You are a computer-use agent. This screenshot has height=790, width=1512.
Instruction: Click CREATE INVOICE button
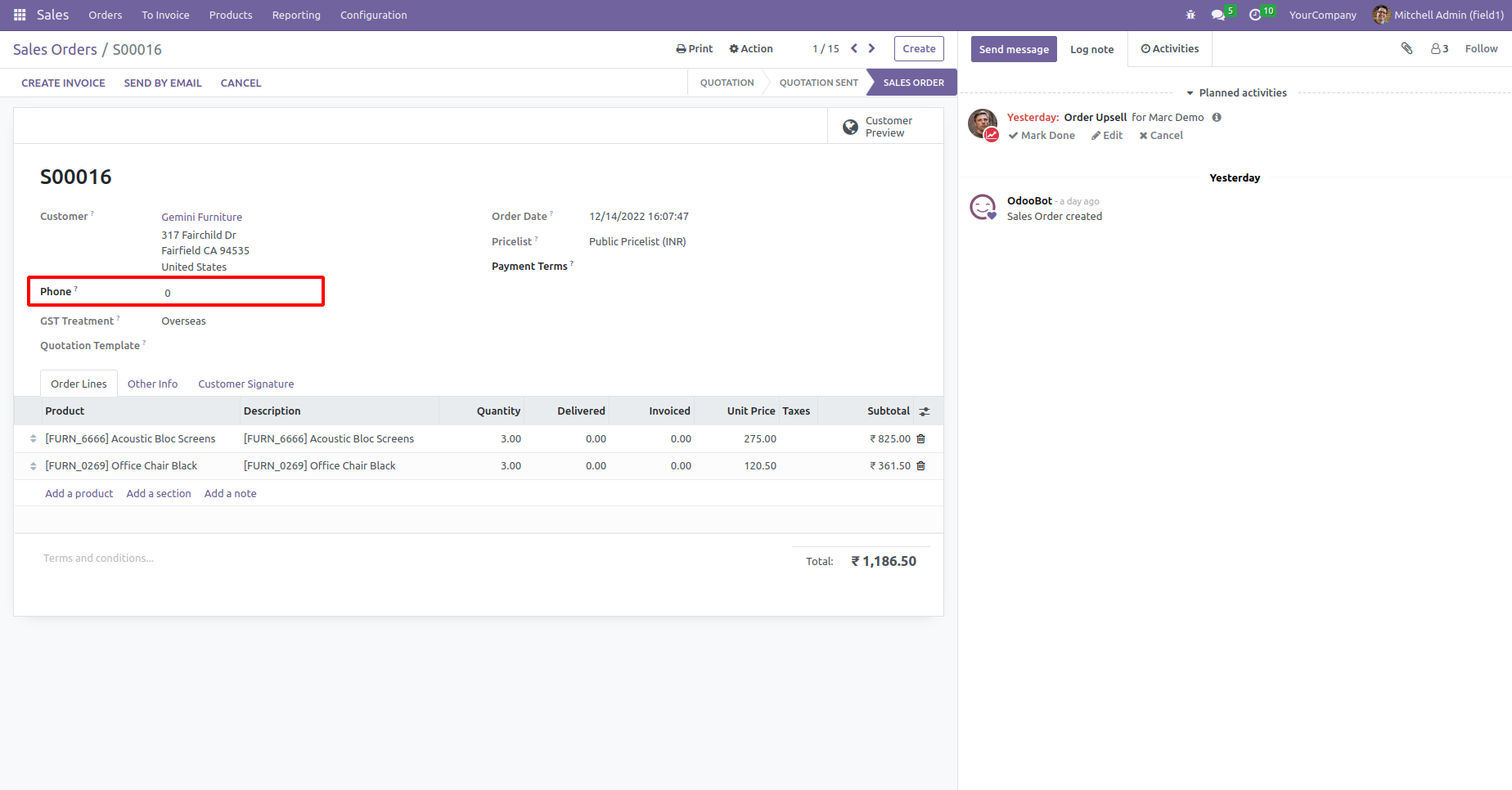(63, 83)
